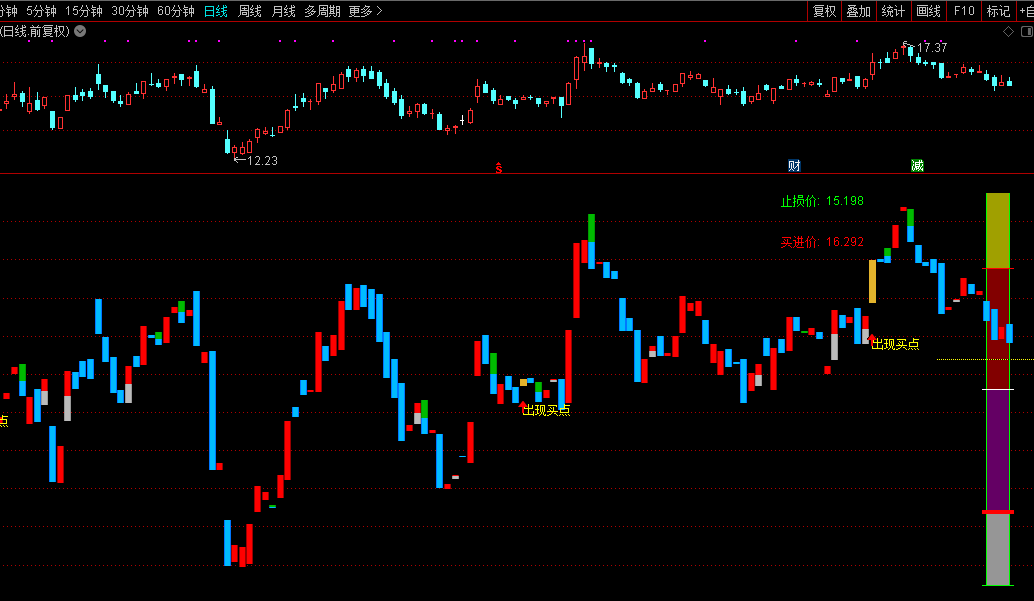1034x601 pixels.
Task: Switch to 5分钟 chart period
Action: tap(41, 11)
